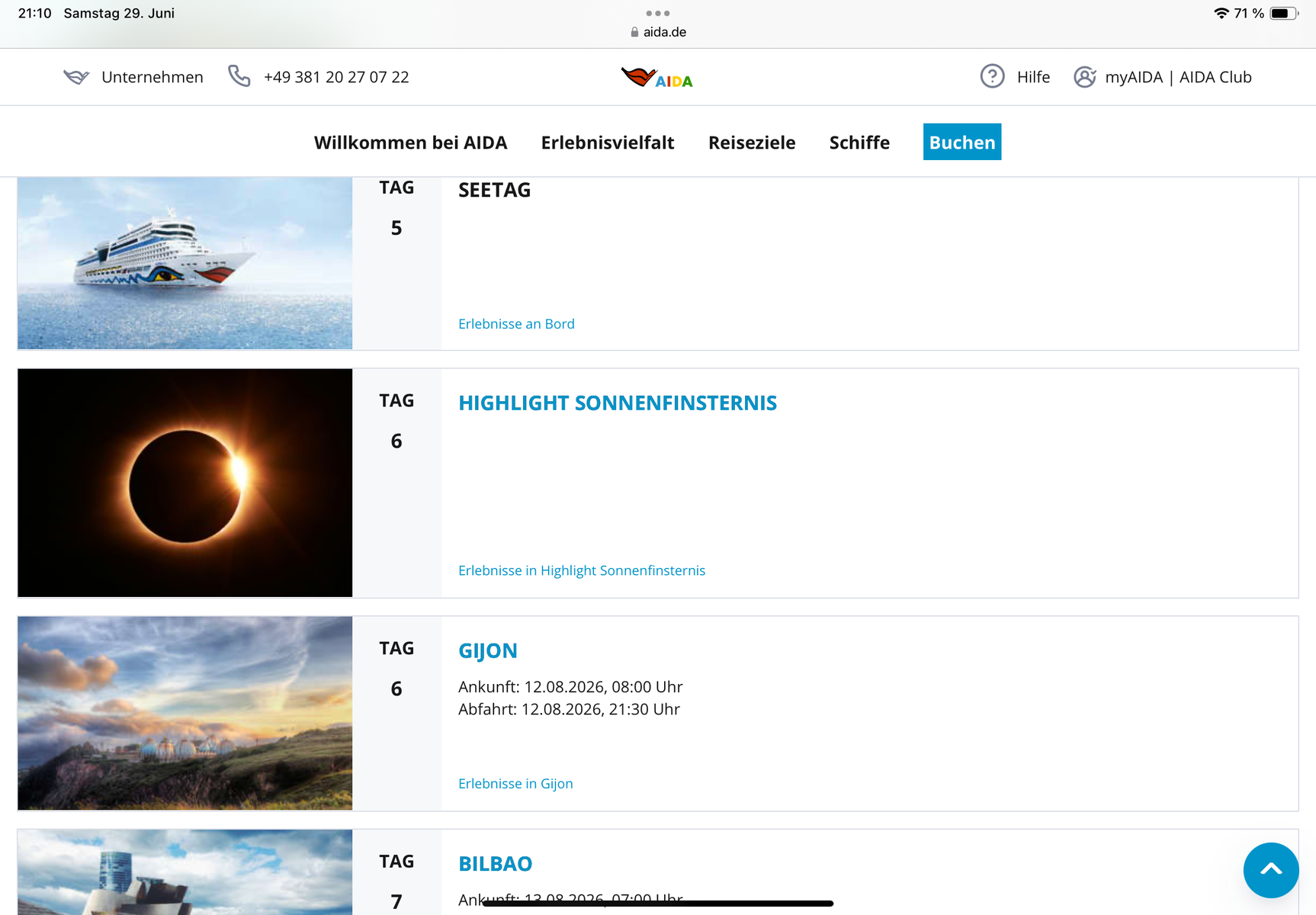Viewport: 1316px width, 915px height.
Task: Open the myAIDA user profile icon
Action: coord(1084,76)
